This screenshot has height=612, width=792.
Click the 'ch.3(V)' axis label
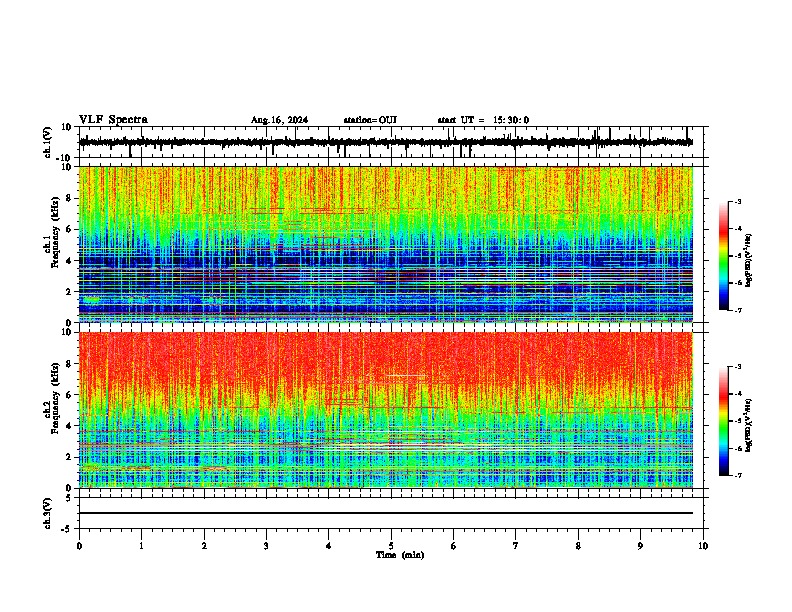pos(48,513)
